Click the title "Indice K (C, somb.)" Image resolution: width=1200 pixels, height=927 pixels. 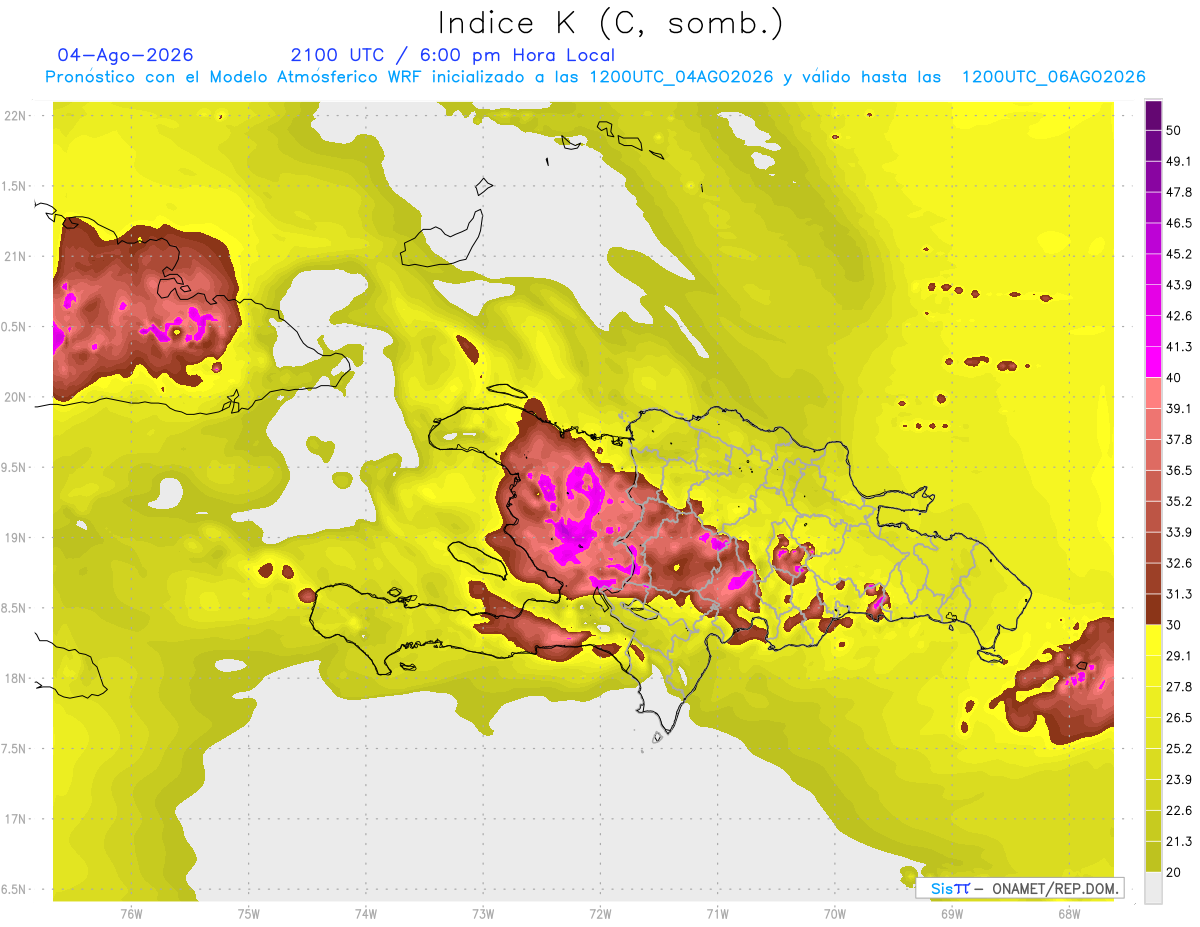pyautogui.click(x=611, y=23)
